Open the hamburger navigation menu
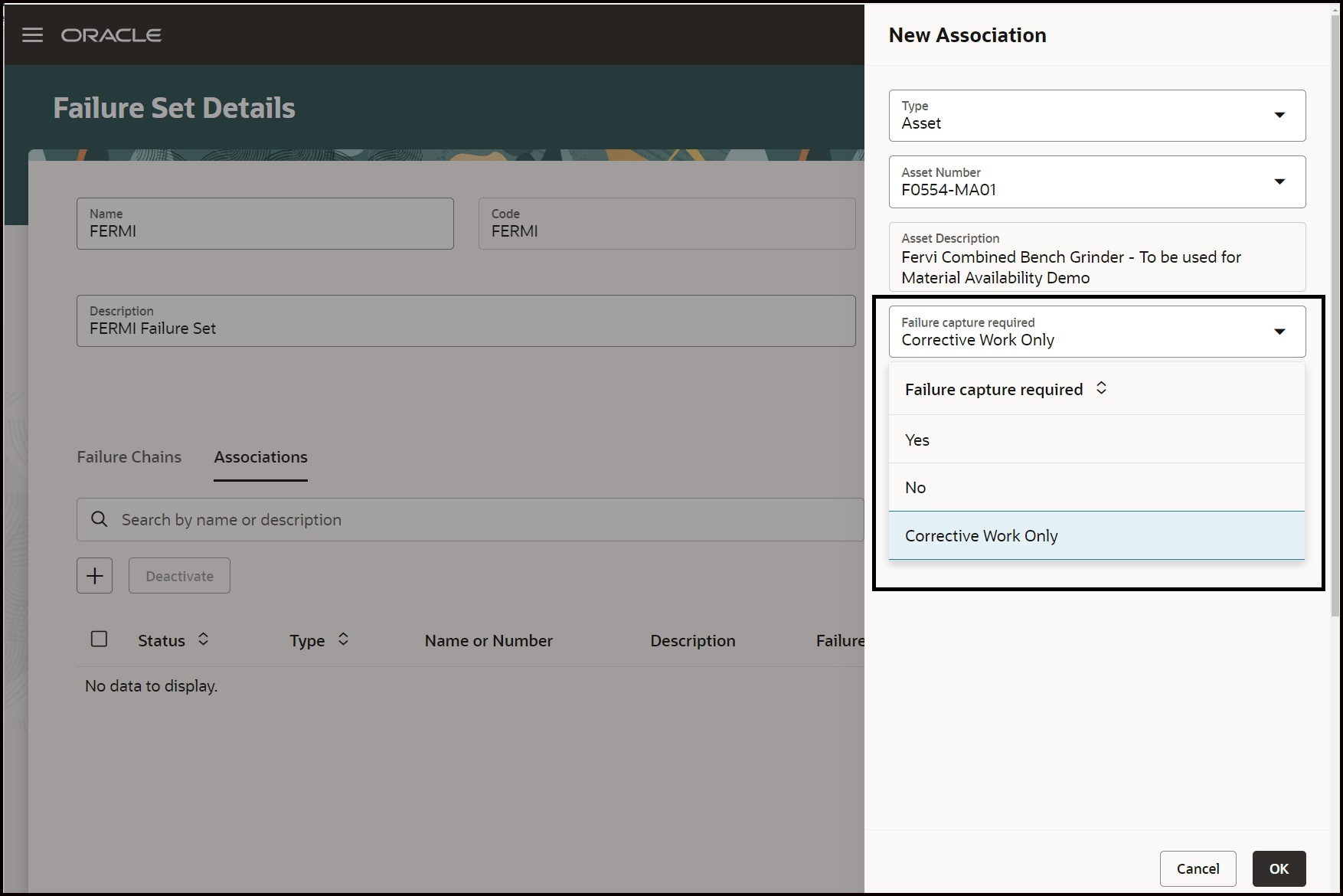 point(32,35)
